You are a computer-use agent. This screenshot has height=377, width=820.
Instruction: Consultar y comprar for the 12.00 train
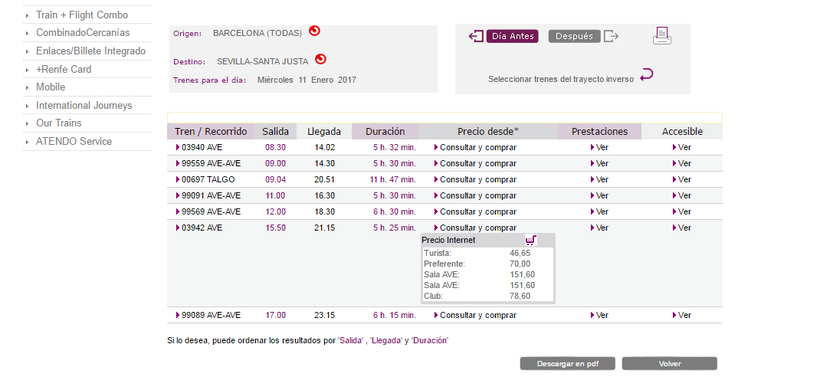(475, 212)
